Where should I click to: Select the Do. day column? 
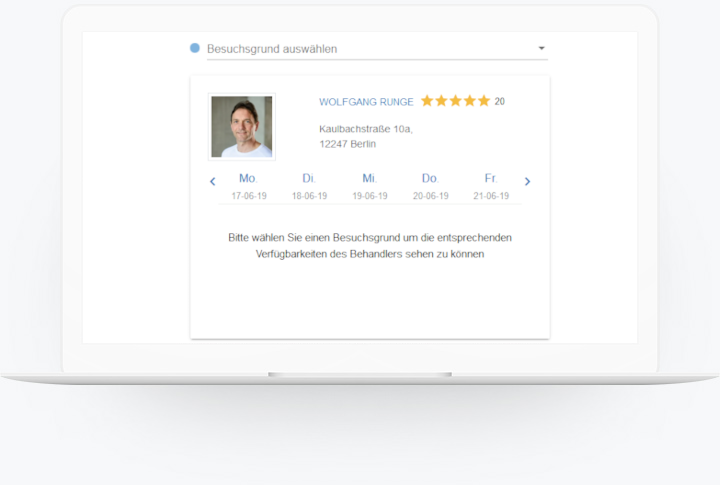430,178
